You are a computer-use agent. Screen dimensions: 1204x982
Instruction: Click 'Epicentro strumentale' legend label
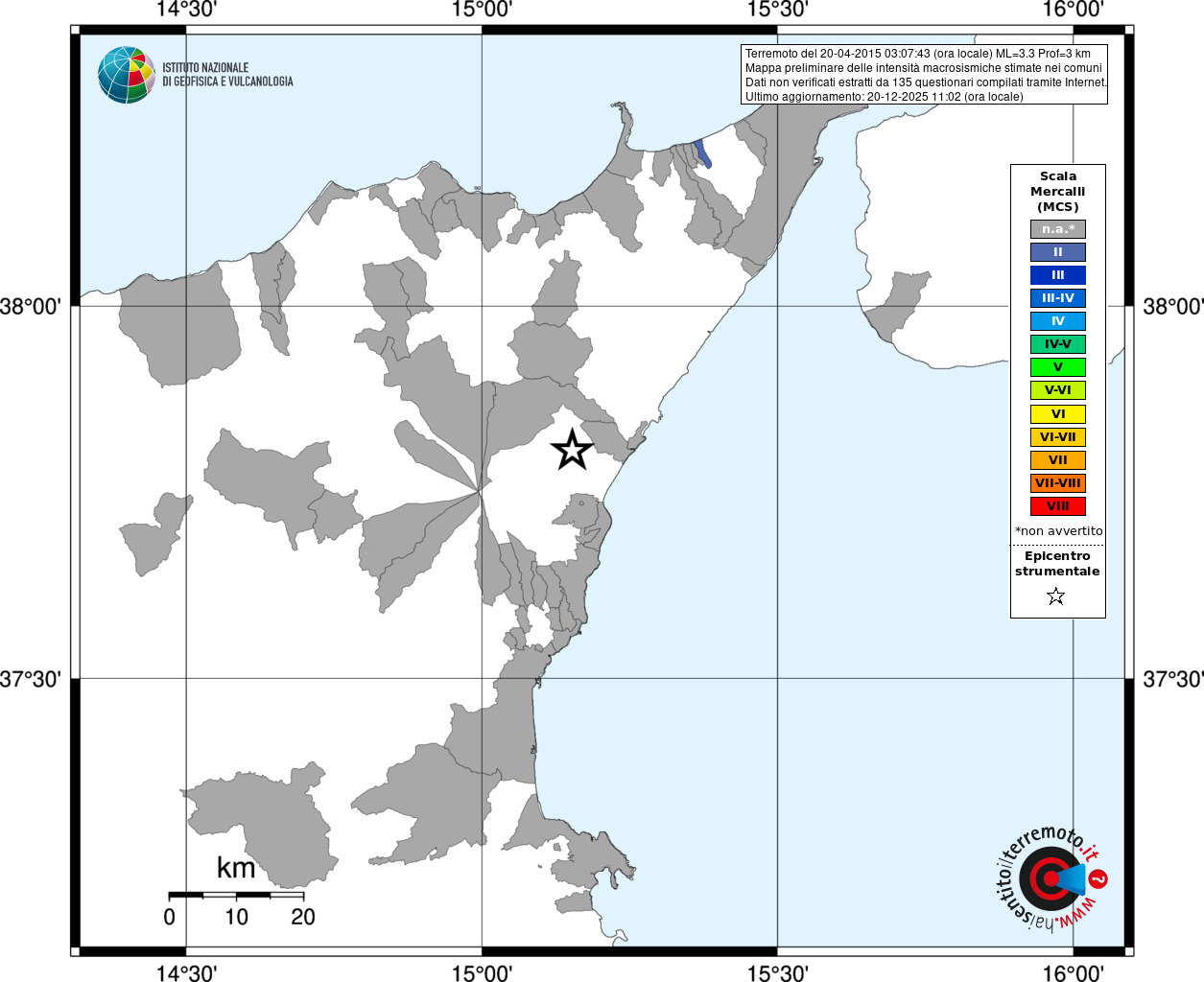click(1057, 564)
